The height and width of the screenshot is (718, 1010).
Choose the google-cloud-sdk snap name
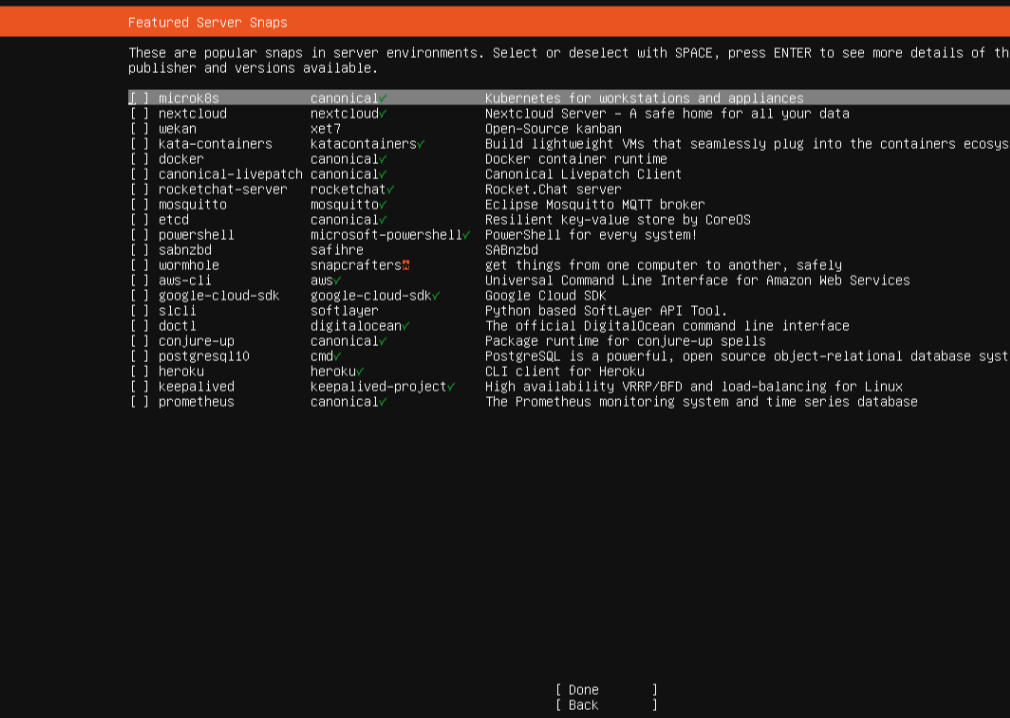click(219, 296)
